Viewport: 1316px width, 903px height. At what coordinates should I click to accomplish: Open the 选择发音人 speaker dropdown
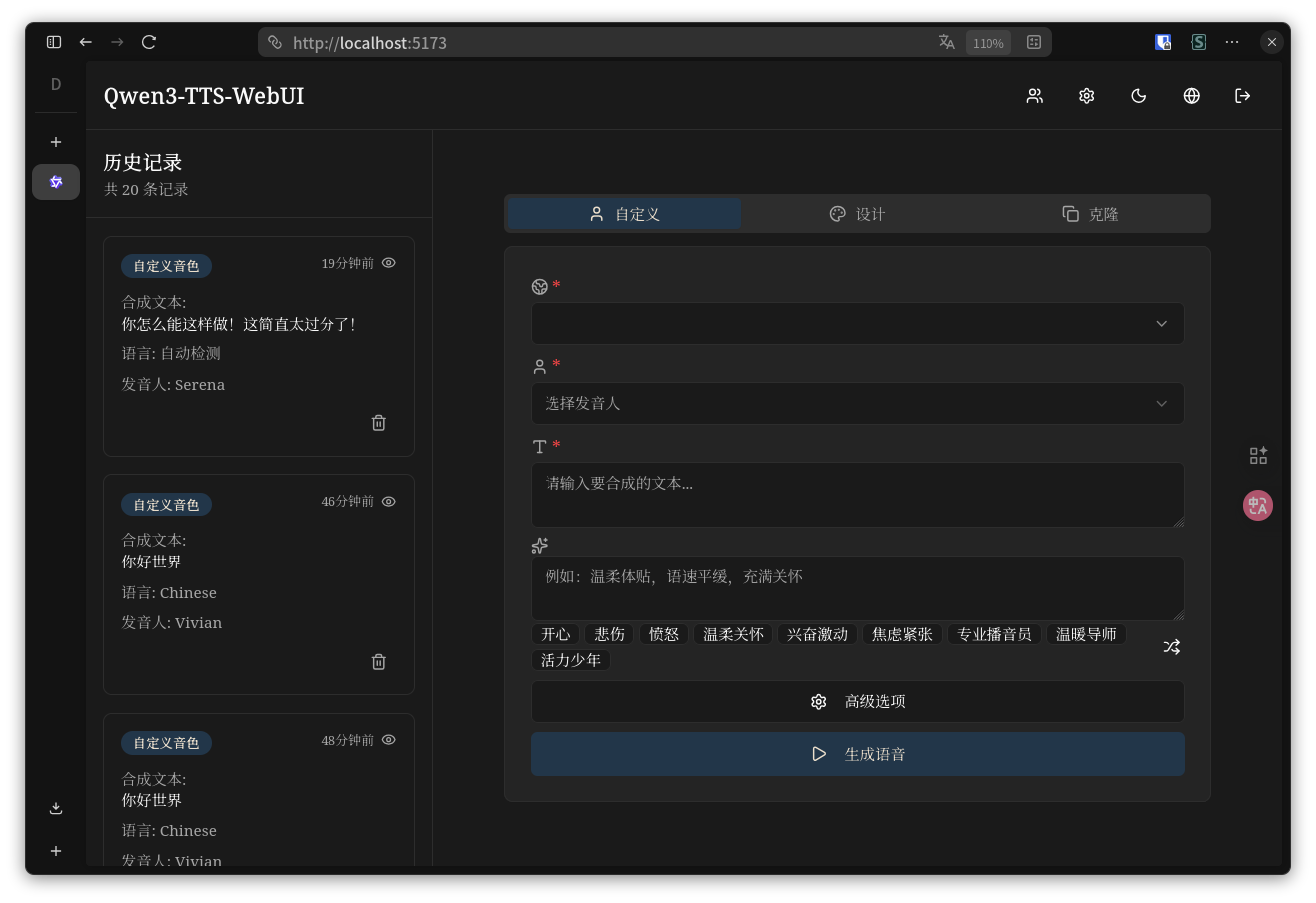pyautogui.click(x=856, y=403)
